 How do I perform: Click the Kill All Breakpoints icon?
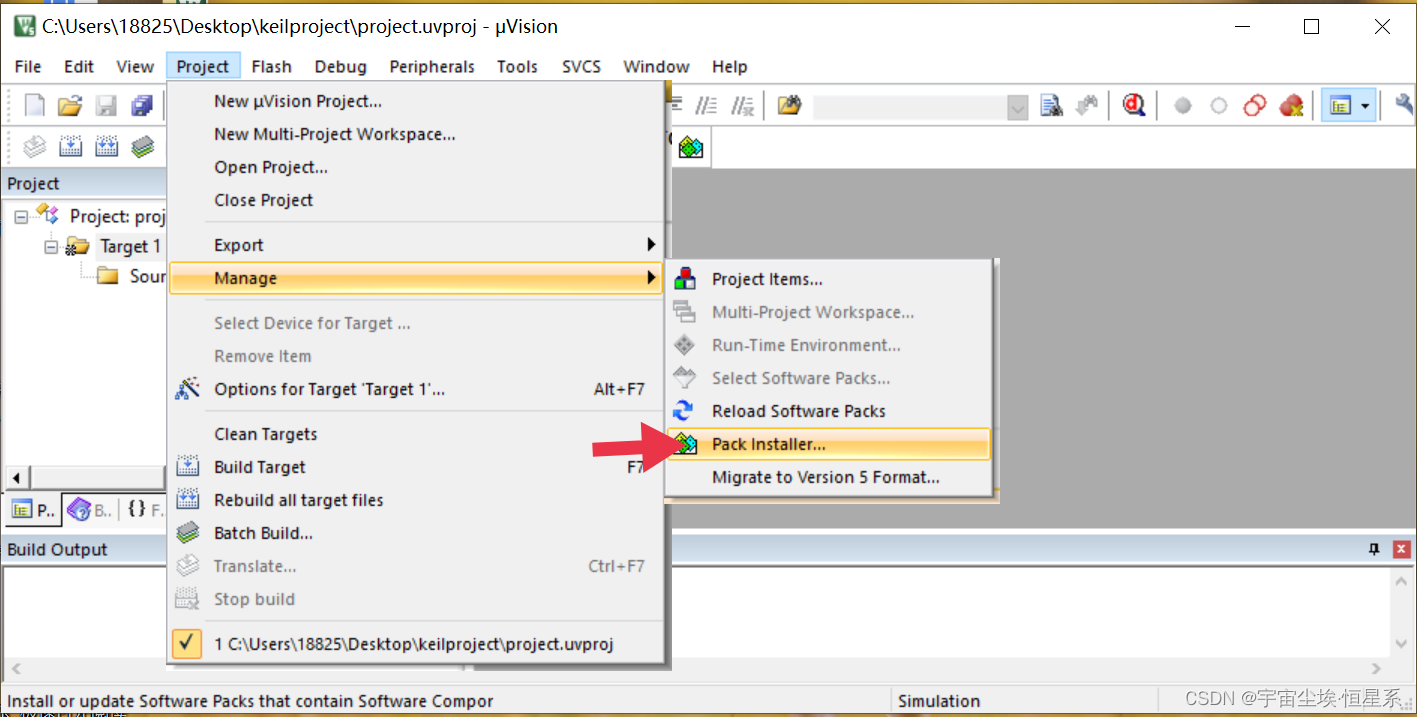pos(1291,105)
